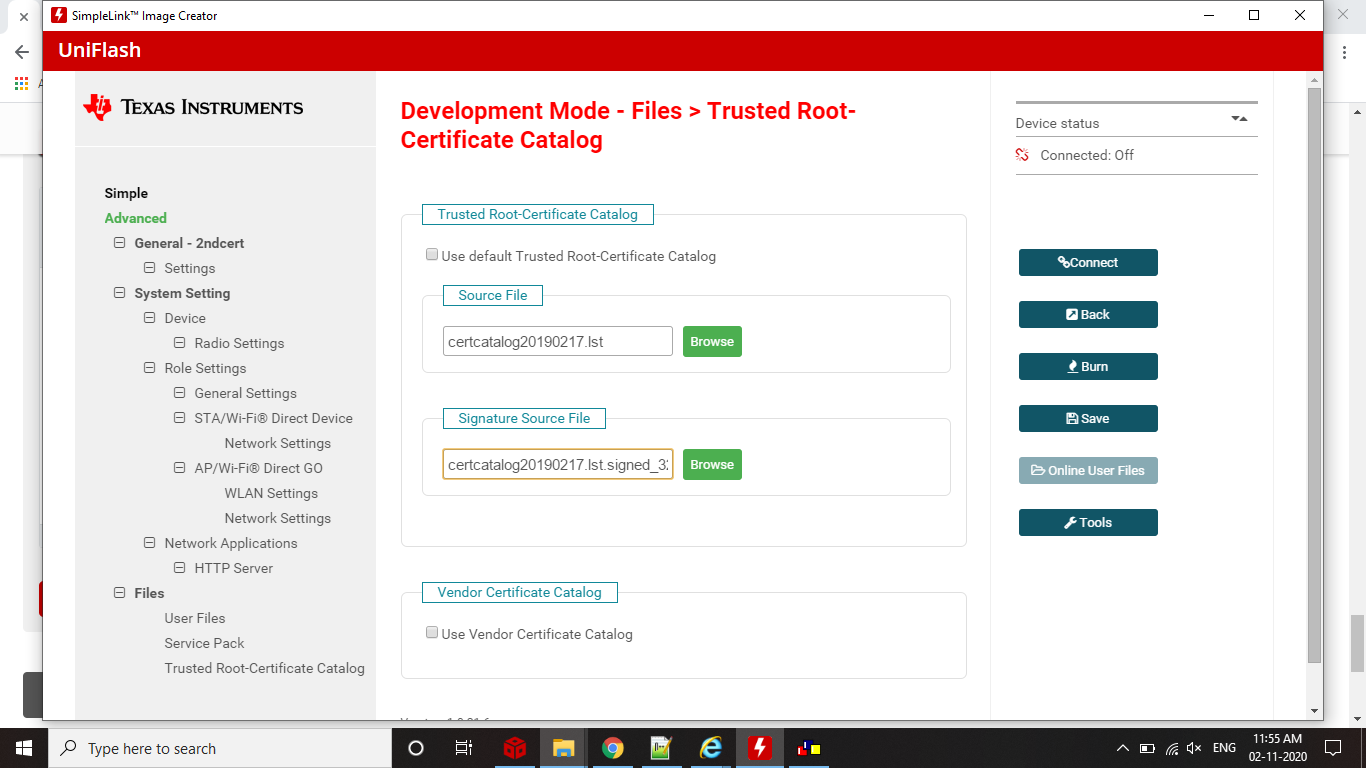This screenshot has width=1366, height=768.
Task: Collapse the System Setting tree node
Action: point(120,293)
